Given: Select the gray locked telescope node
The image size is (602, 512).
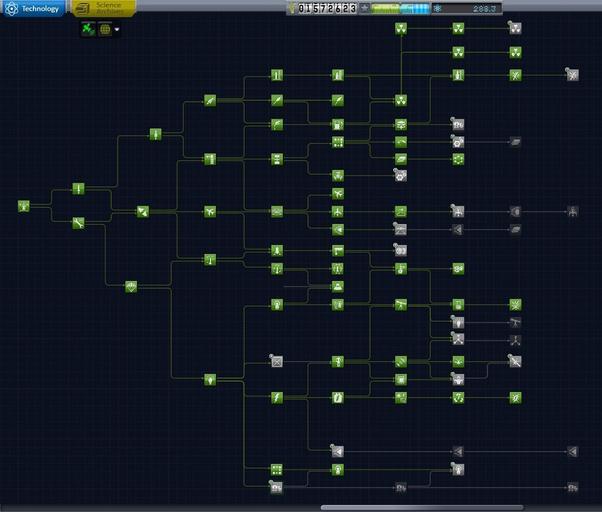Looking at the screenshot, I should [515, 322].
